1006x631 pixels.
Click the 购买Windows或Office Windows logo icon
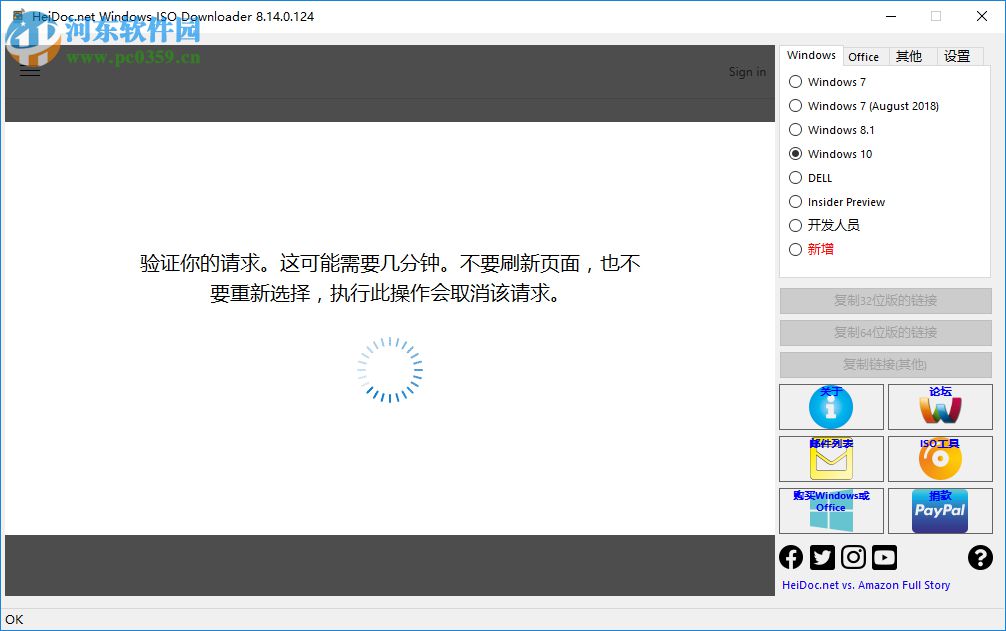pyautogui.click(x=830, y=511)
